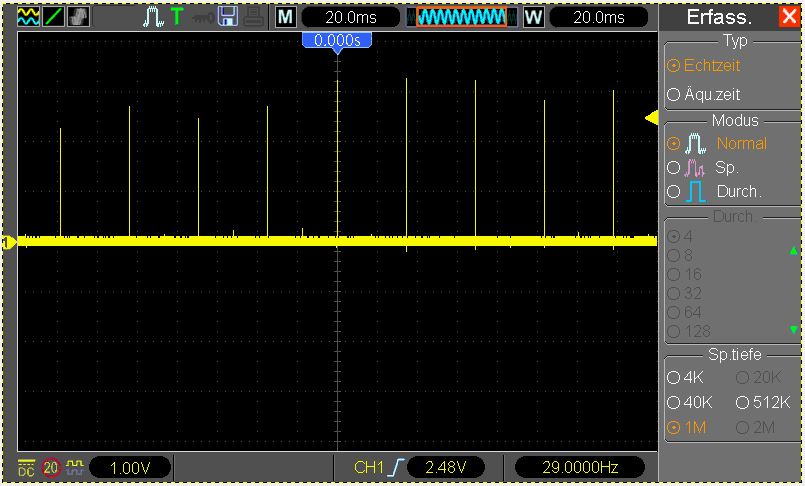Click the red circled 20 bandwidth icon
The width and height of the screenshot is (805, 486).
tap(51, 468)
